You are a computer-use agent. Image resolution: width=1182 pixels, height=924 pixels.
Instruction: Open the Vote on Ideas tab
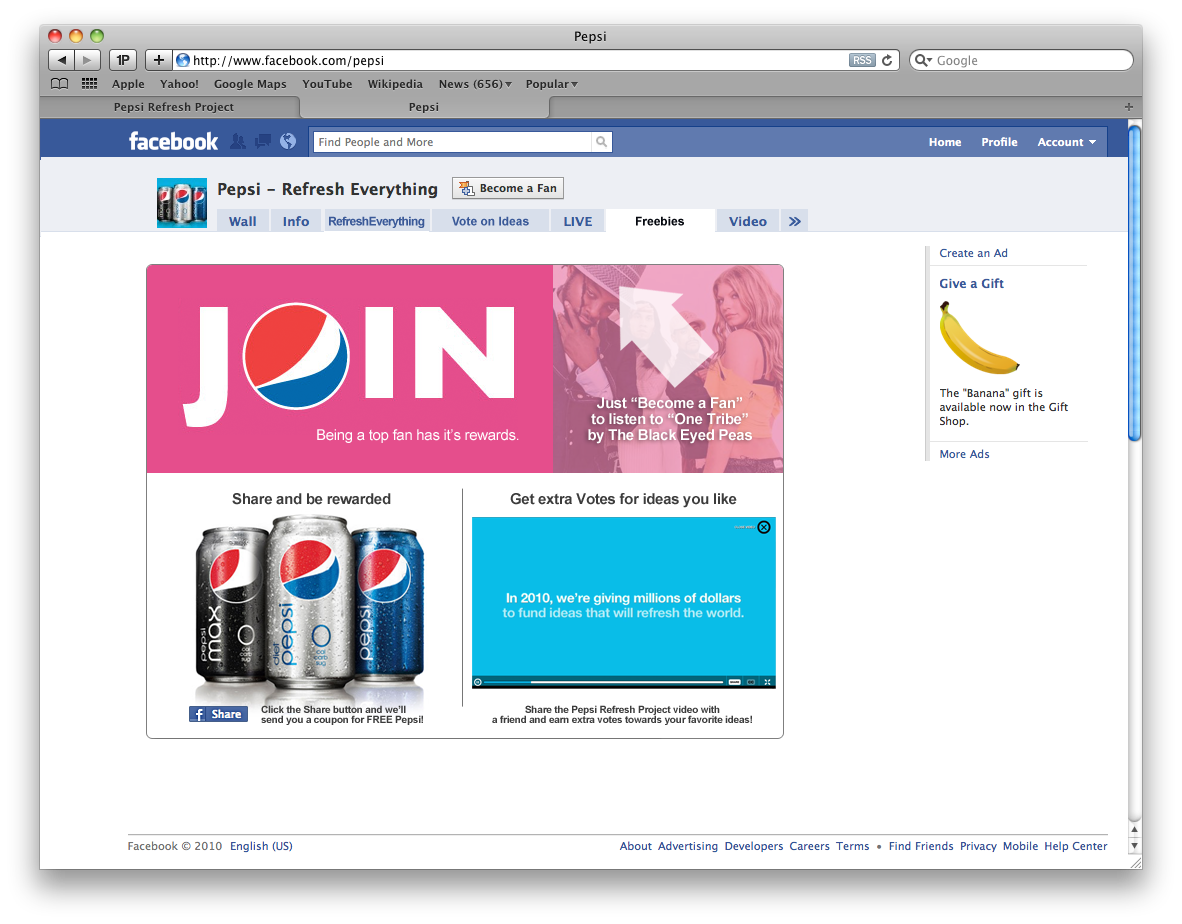(490, 221)
